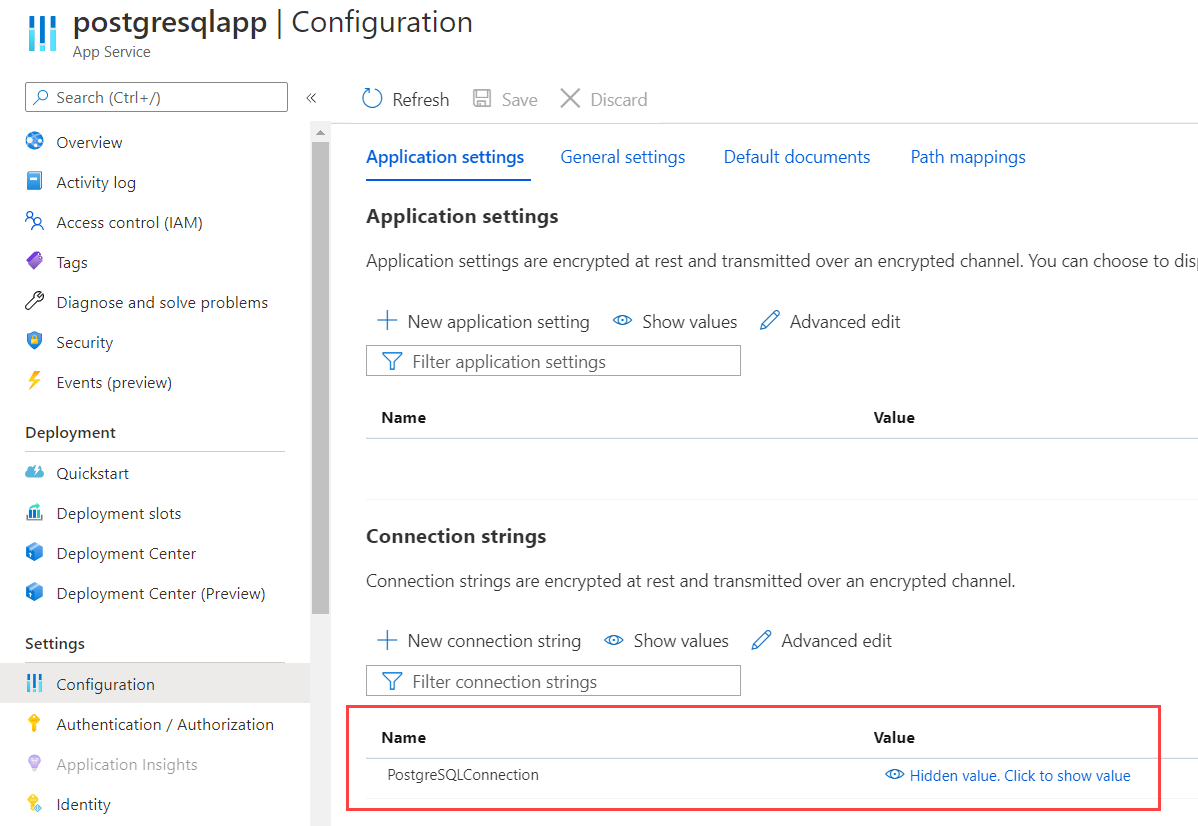The height and width of the screenshot is (826, 1198).
Task: Switch to the Path mappings tab
Action: point(968,157)
